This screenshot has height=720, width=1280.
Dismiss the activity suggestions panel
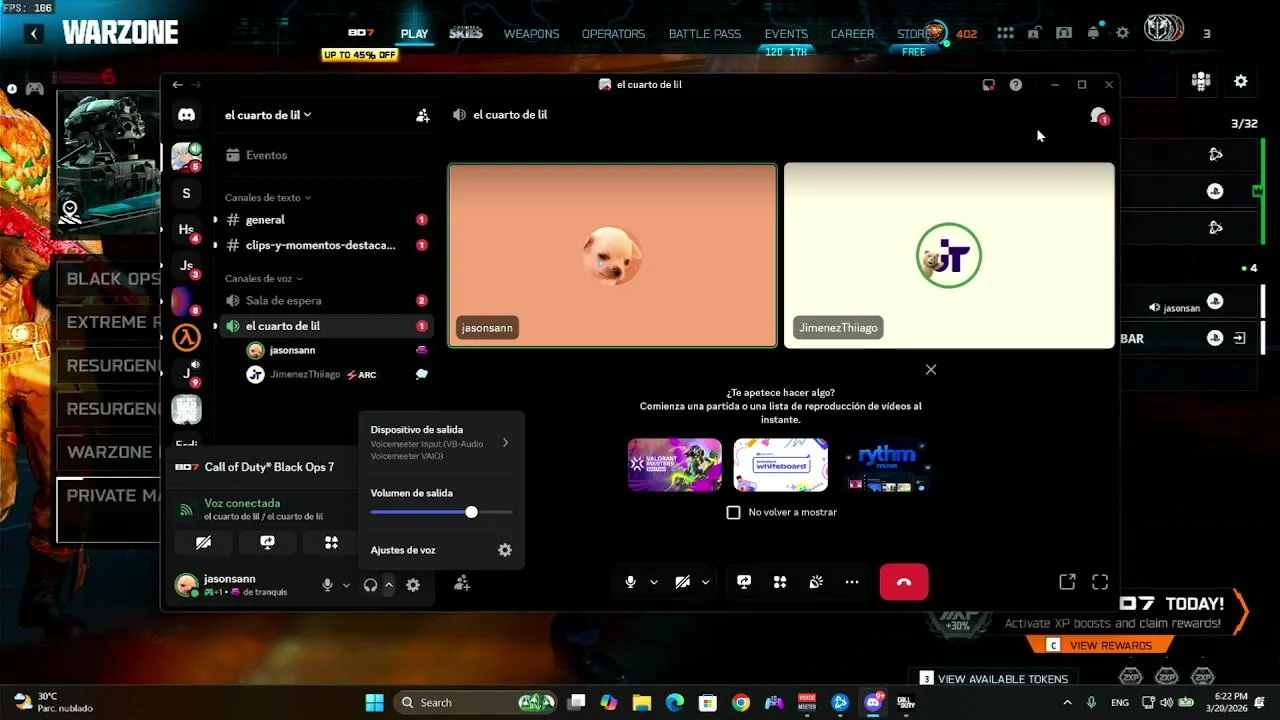coord(931,369)
